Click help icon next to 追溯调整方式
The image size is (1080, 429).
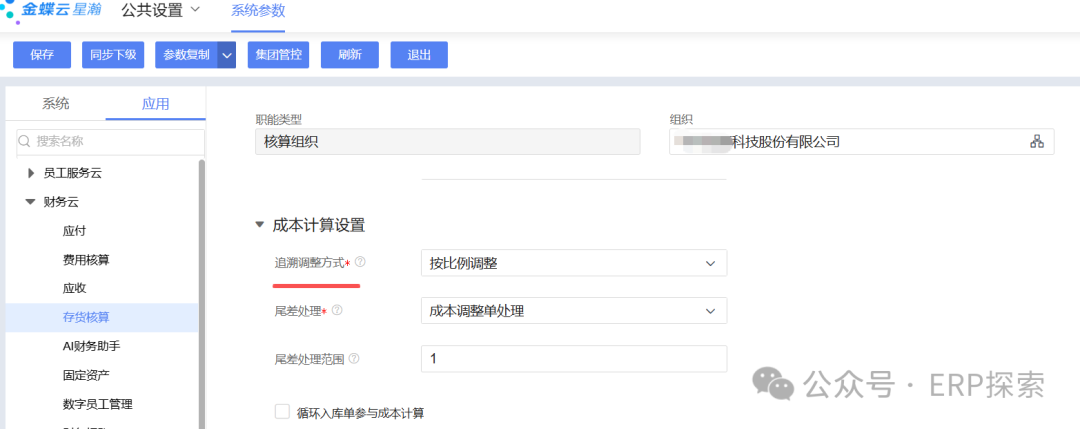[360, 262]
